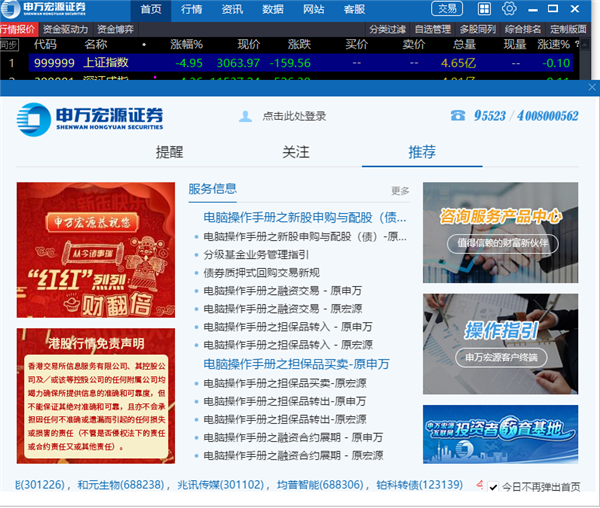Check 今日不再弹出首页 checkbox
The image size is (600, 508).
493,487
